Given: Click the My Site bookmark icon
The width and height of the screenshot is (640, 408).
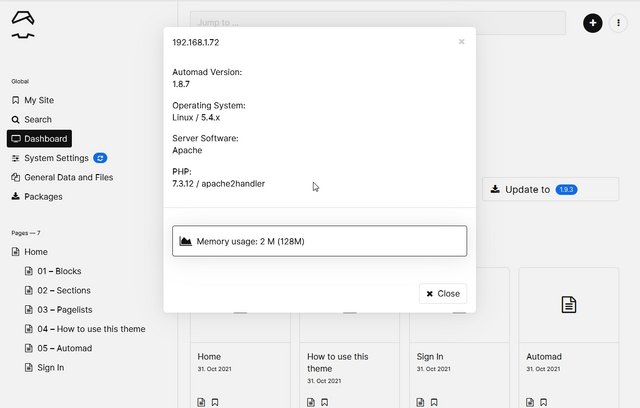Looking at the screenshot, I should [x=16, y=100].
